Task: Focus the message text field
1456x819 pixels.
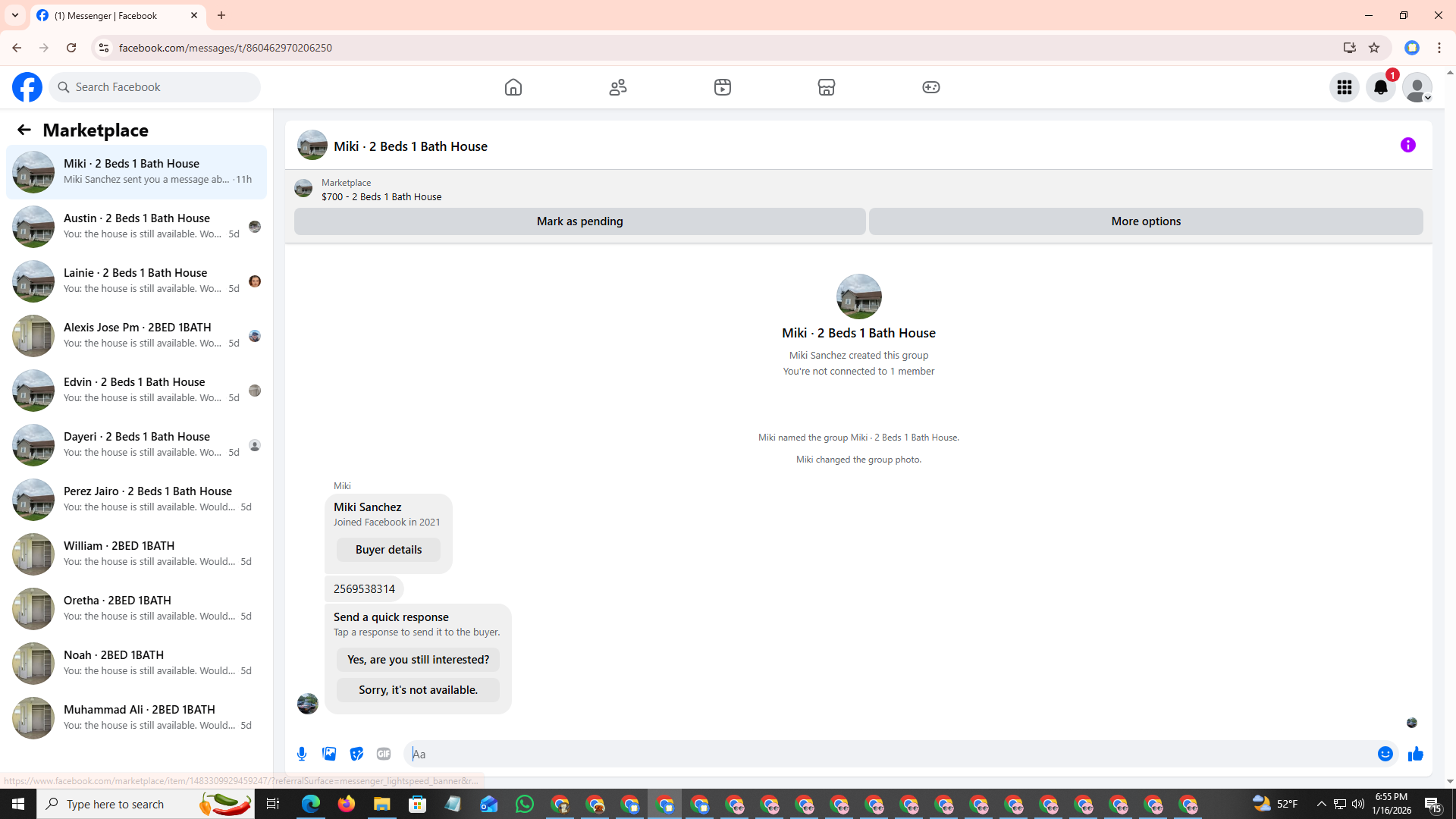Action: pyautogui.click(x=887, y=754)
